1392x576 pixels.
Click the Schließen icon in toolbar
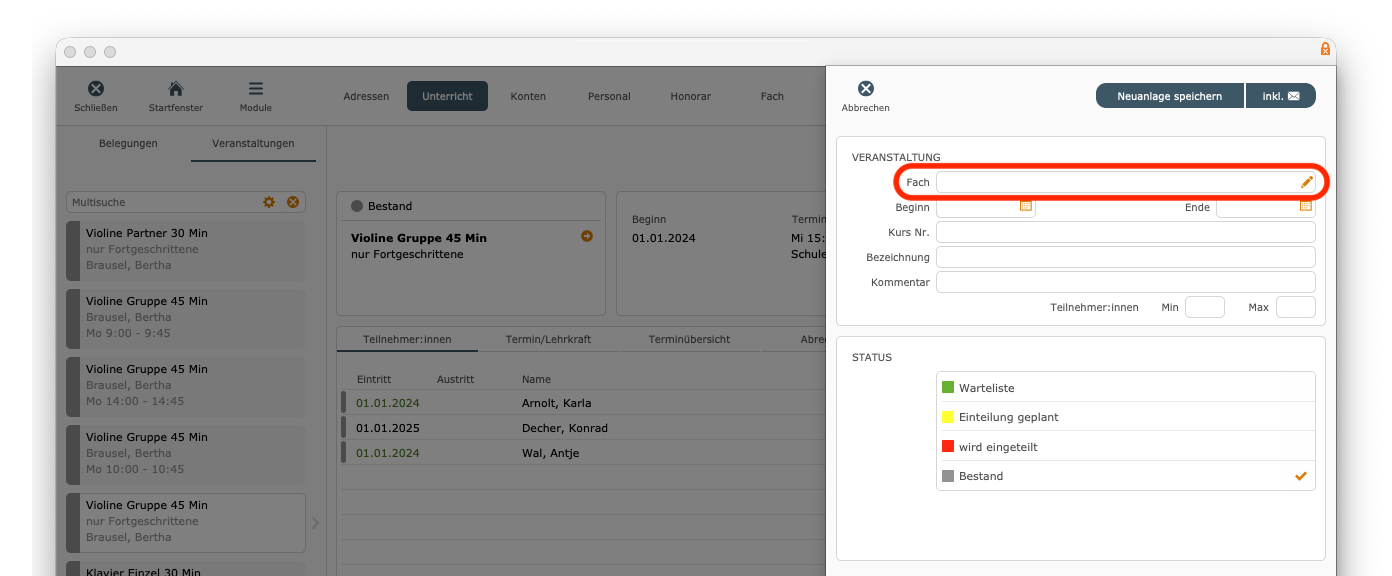[96, 89]
